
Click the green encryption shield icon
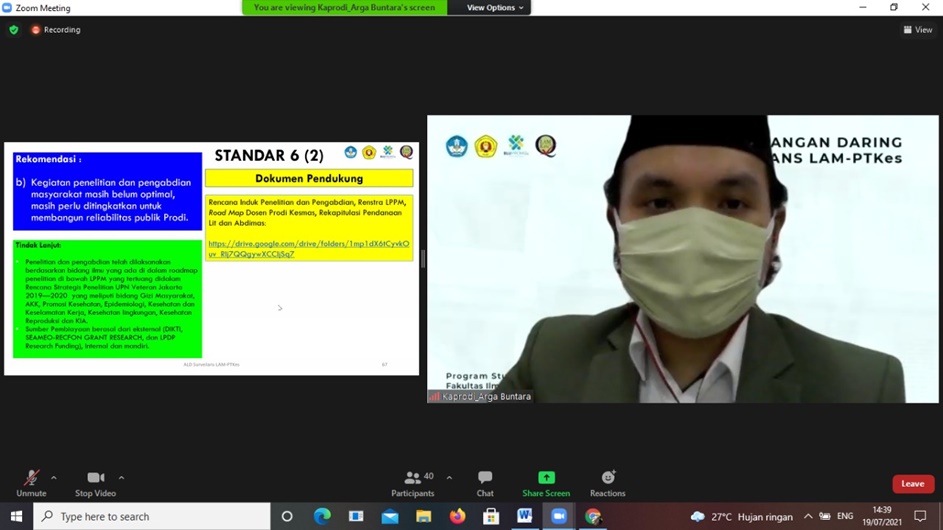(14, 30)
